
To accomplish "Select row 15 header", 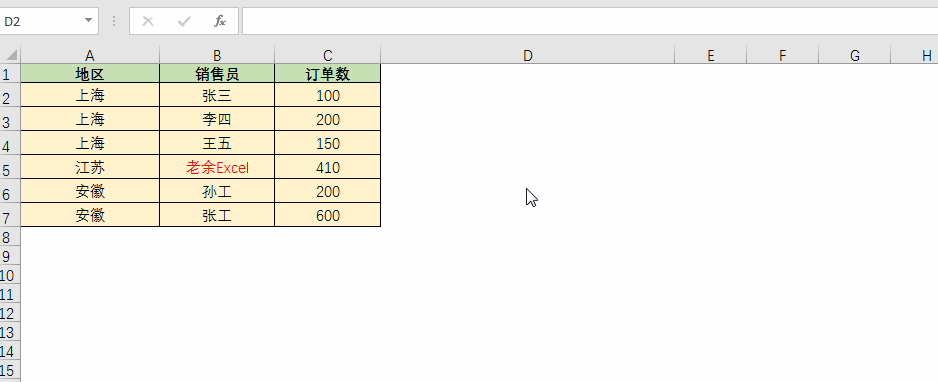I will (x=10, y=370).
